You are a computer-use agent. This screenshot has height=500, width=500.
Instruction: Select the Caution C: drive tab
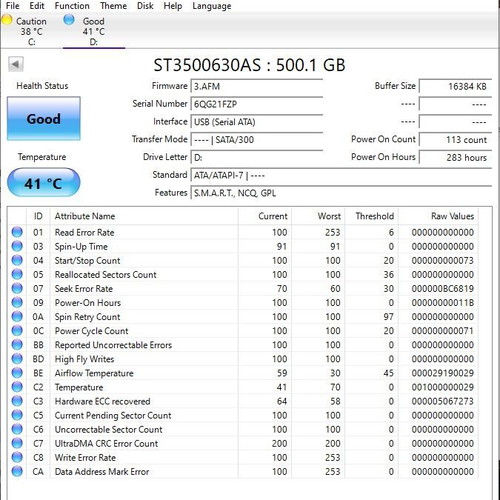31,31
